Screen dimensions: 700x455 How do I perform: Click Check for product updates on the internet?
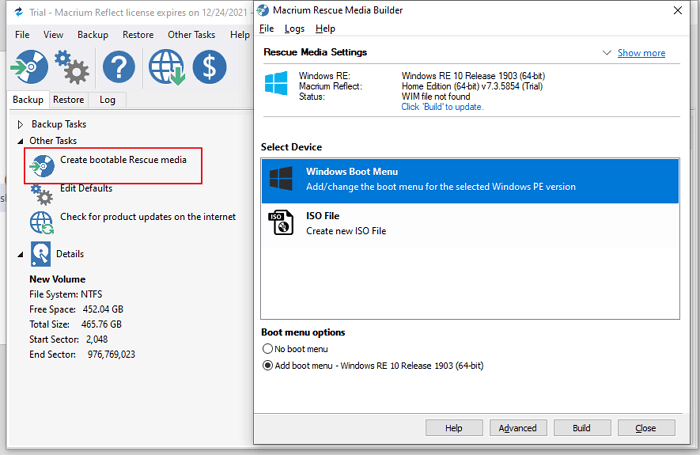point(148,217)
